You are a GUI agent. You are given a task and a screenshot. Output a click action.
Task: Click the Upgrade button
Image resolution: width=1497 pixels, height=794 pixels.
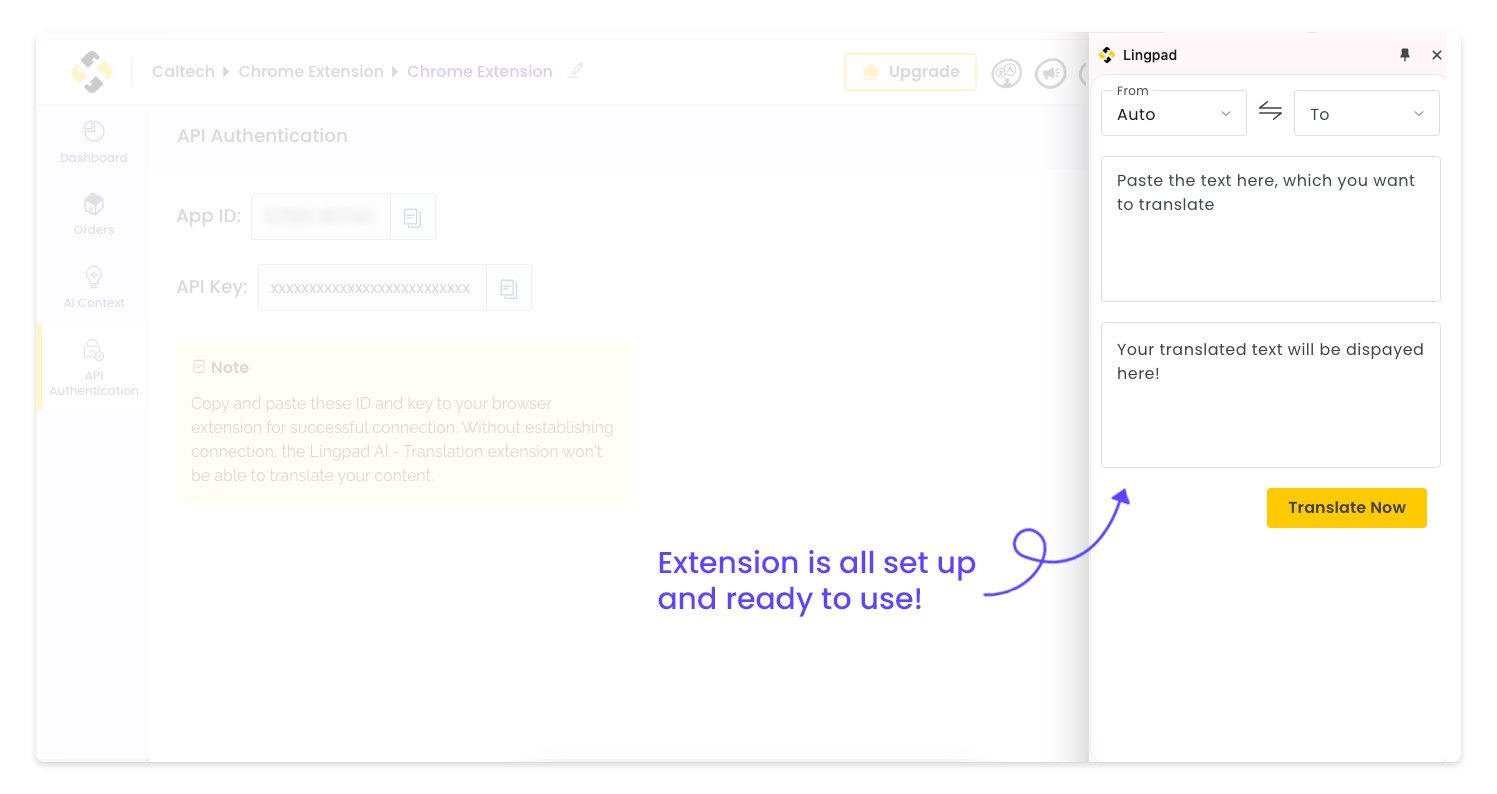coord(910,72)
